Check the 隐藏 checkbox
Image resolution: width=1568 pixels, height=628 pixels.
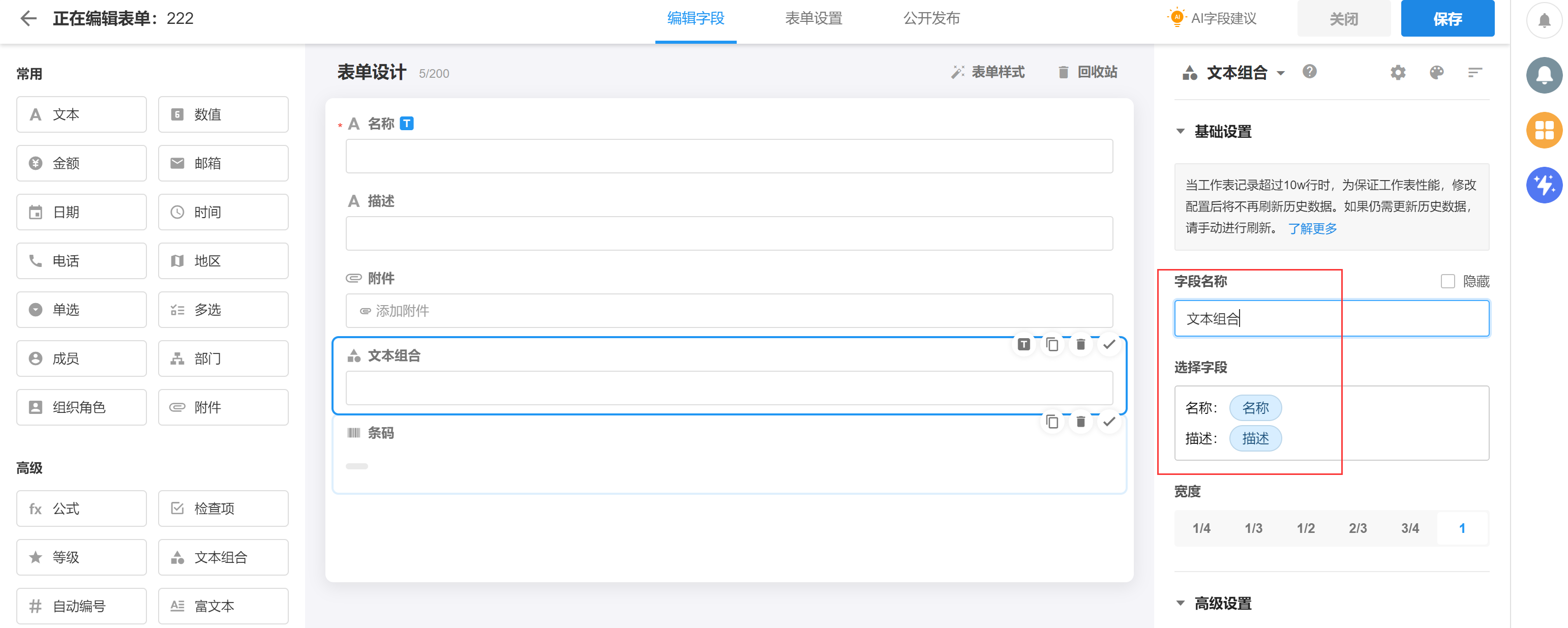coord(1448,281)
